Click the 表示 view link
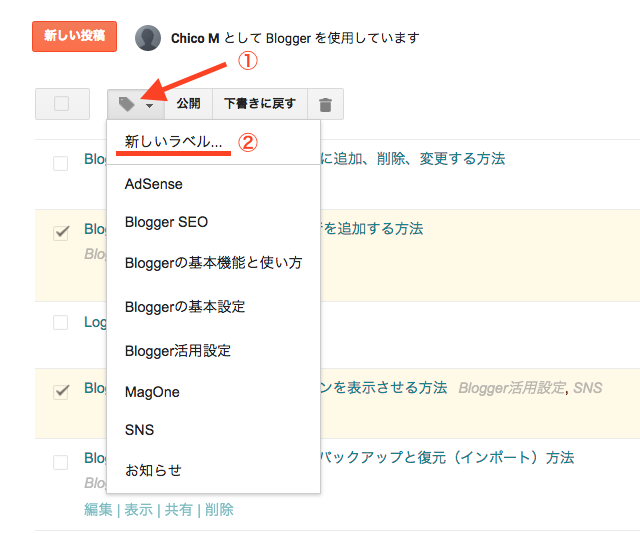Viewport: 640px width, 533px height. (x=138, y=510)
